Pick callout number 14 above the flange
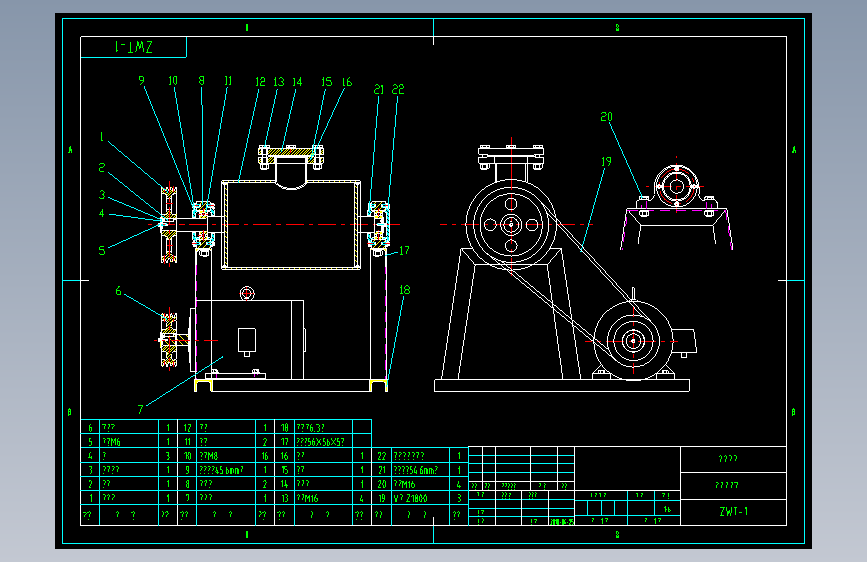The width and height of the screenshot is (867, 562). pyautogui.click(x=297, y=82)
